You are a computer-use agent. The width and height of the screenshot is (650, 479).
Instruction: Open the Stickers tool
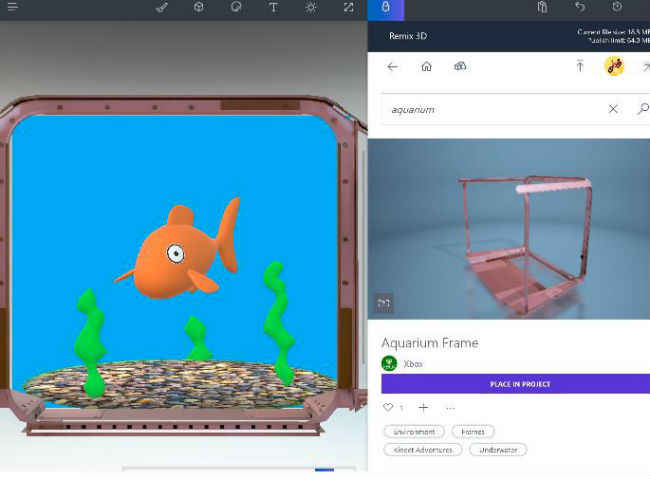[x=236, y=7]
